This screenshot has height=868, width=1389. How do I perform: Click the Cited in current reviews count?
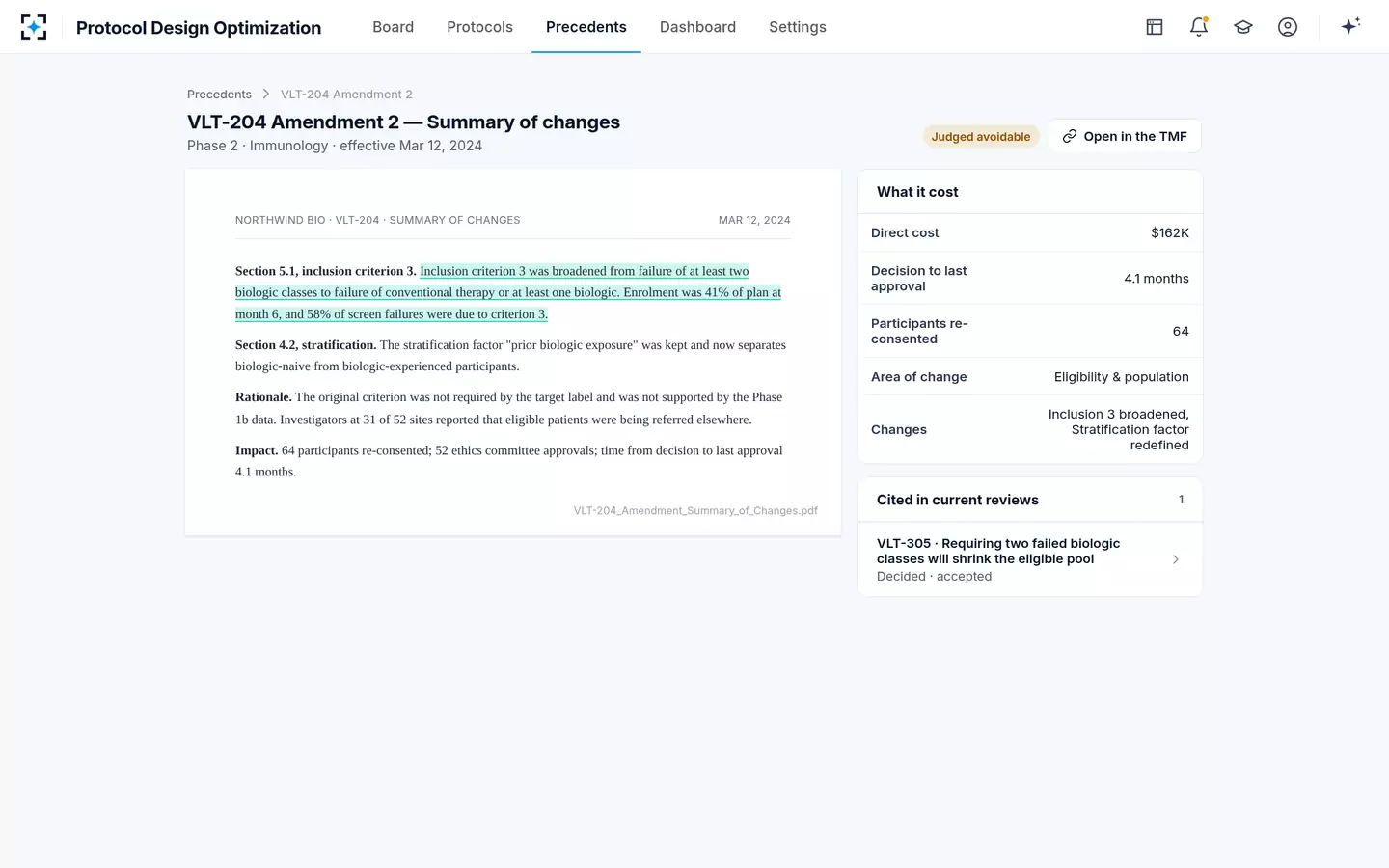pos(1181,500)
